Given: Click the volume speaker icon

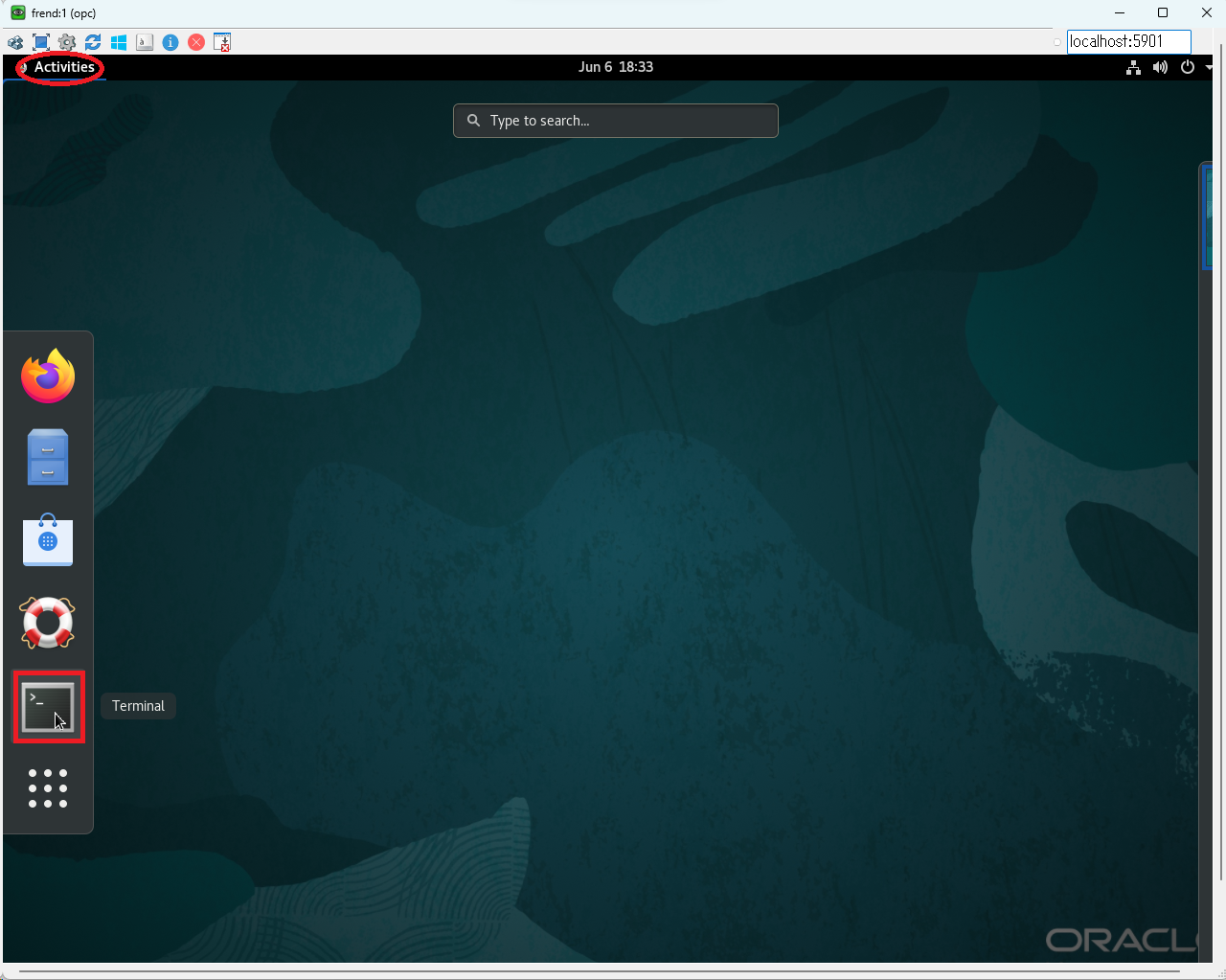Looking at the screenshot, I should point(1160,67).
